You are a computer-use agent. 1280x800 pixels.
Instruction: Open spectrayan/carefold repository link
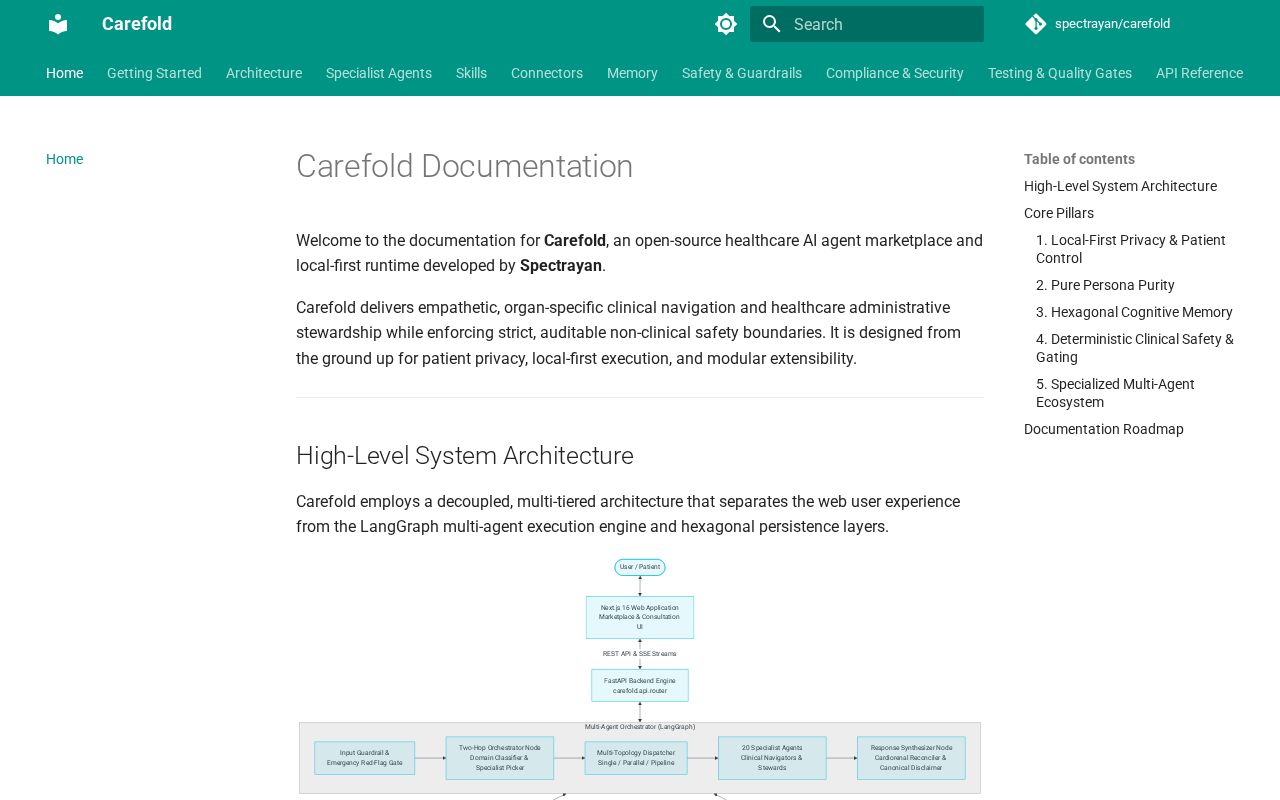(1112, 24)
